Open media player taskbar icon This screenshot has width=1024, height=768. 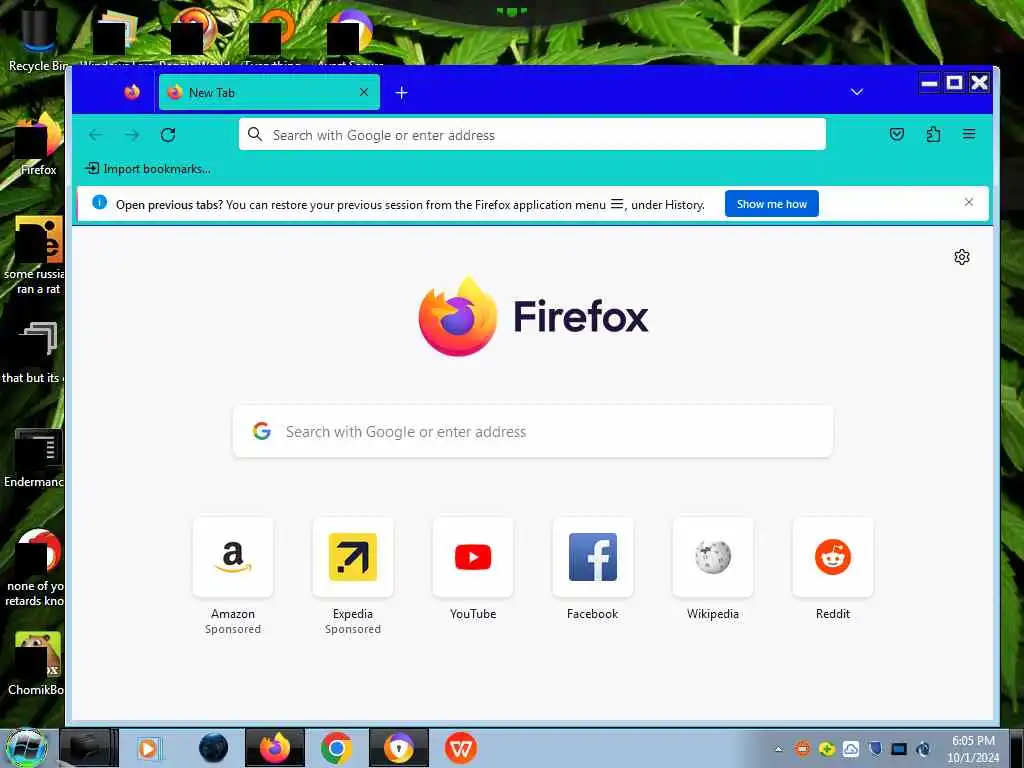[148, 748]
